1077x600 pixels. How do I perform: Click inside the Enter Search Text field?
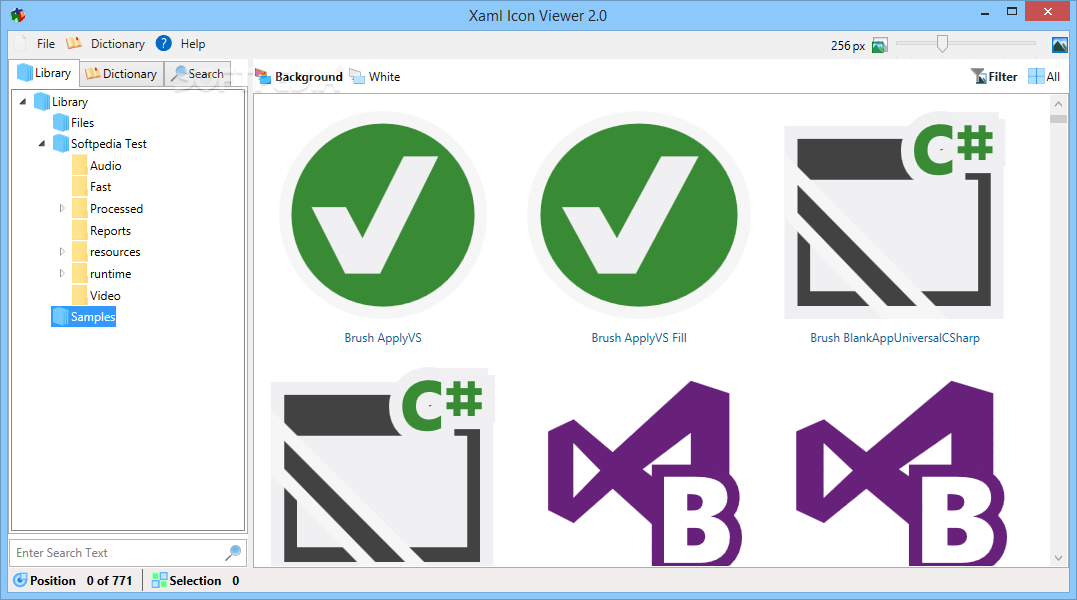(x=110, y=552)
